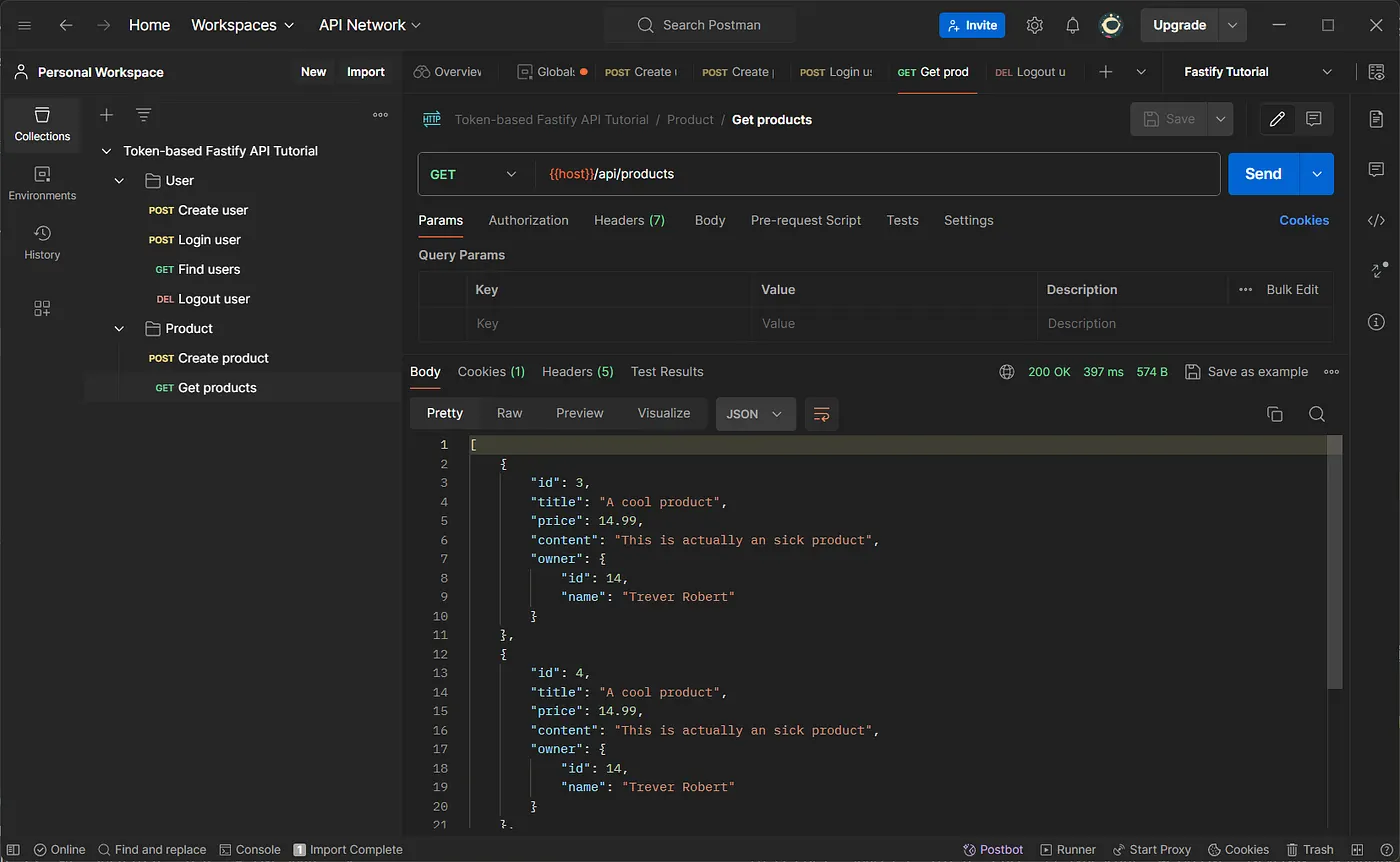This screenshot has height=862, width=1400.
Task: Switch response view to Preview
Action: (x=580, y=413)
